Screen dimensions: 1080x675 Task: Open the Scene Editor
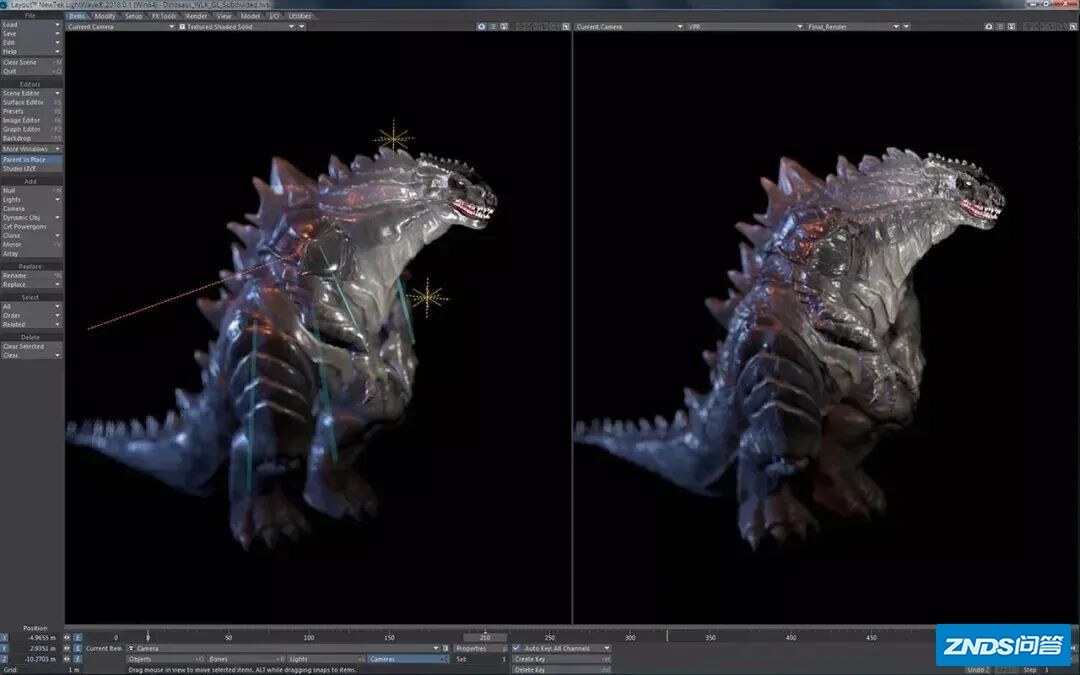click(31, 93)
